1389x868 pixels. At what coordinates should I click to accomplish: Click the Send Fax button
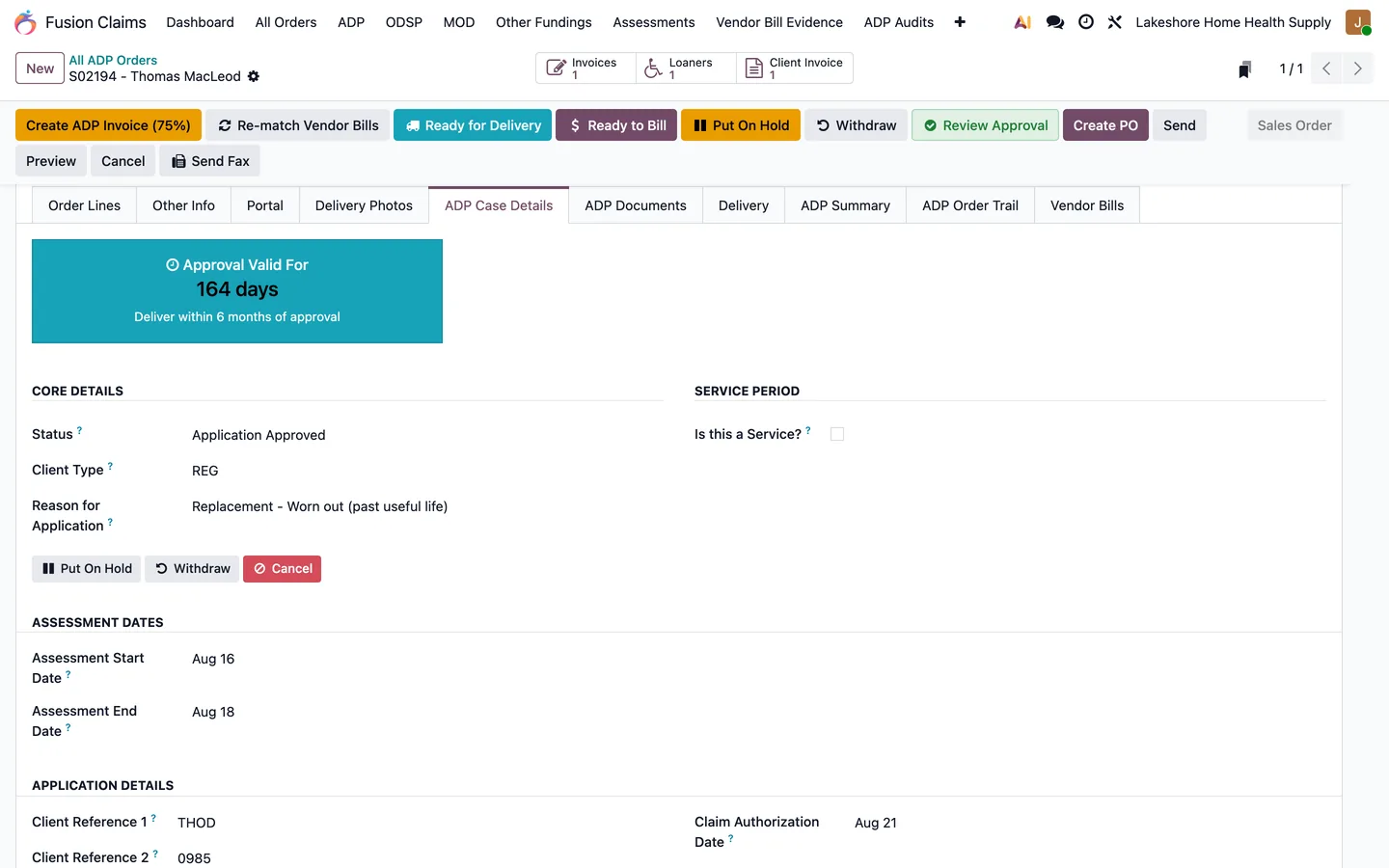tap(209, 161)
